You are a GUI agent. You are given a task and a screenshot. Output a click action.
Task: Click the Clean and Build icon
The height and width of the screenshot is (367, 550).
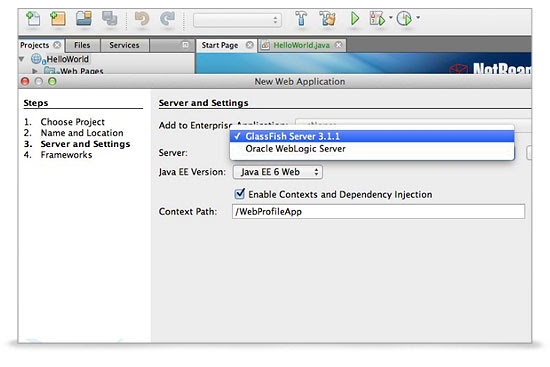click(x=327, y=18)
